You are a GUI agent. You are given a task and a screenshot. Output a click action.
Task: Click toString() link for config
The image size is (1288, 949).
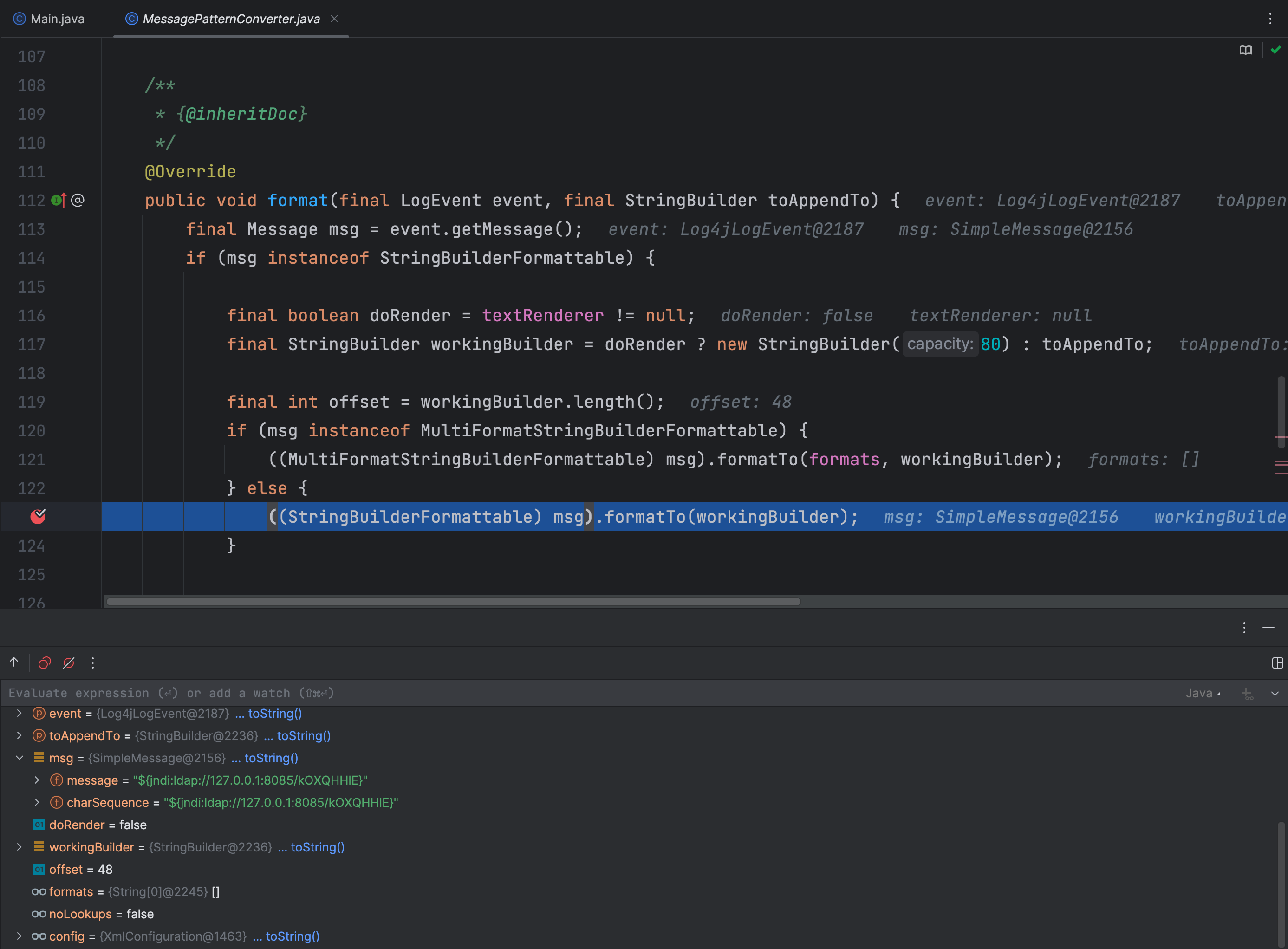pos(293,936)
